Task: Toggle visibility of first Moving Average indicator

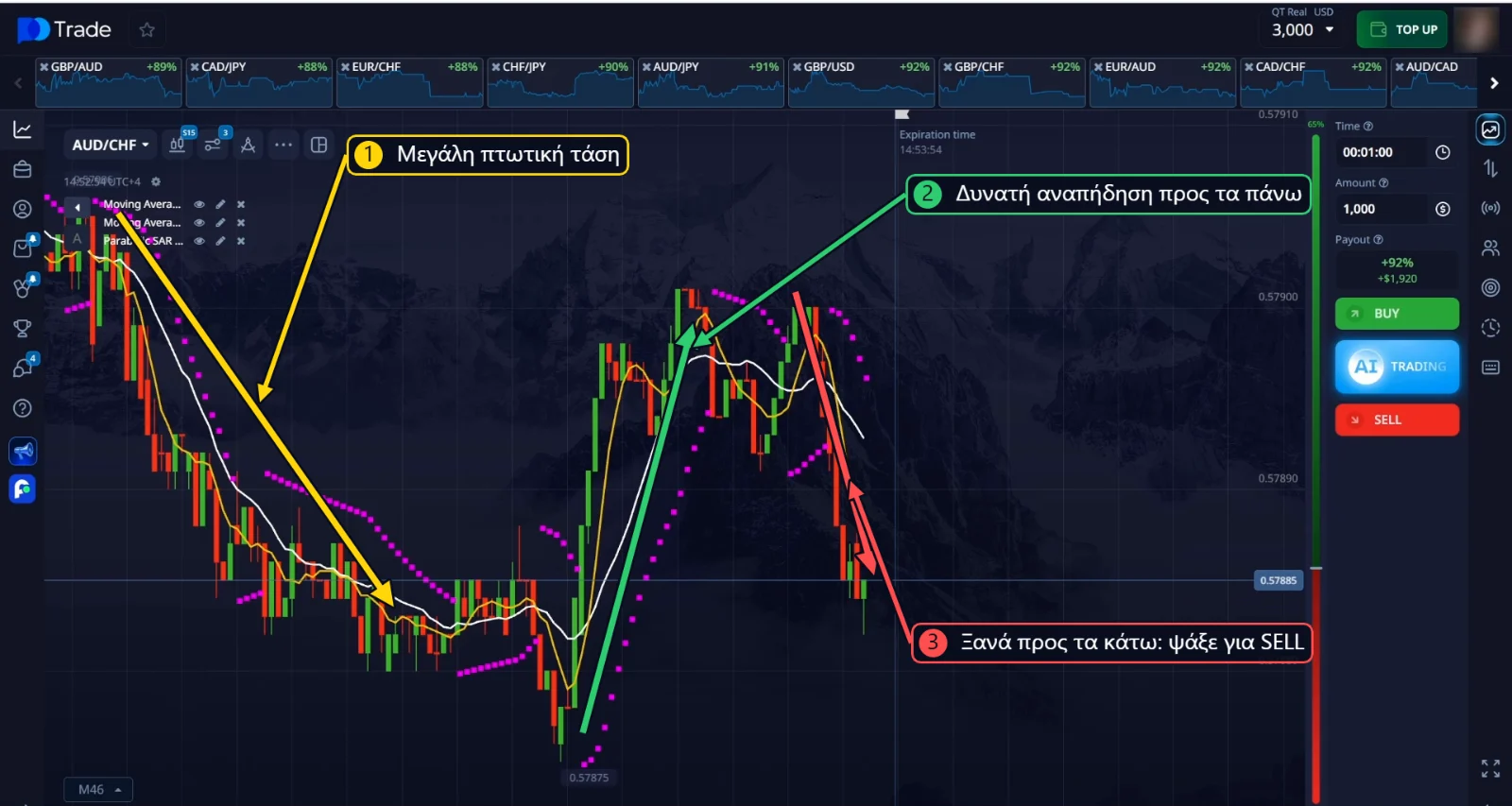Action: [x=199, y=204]
